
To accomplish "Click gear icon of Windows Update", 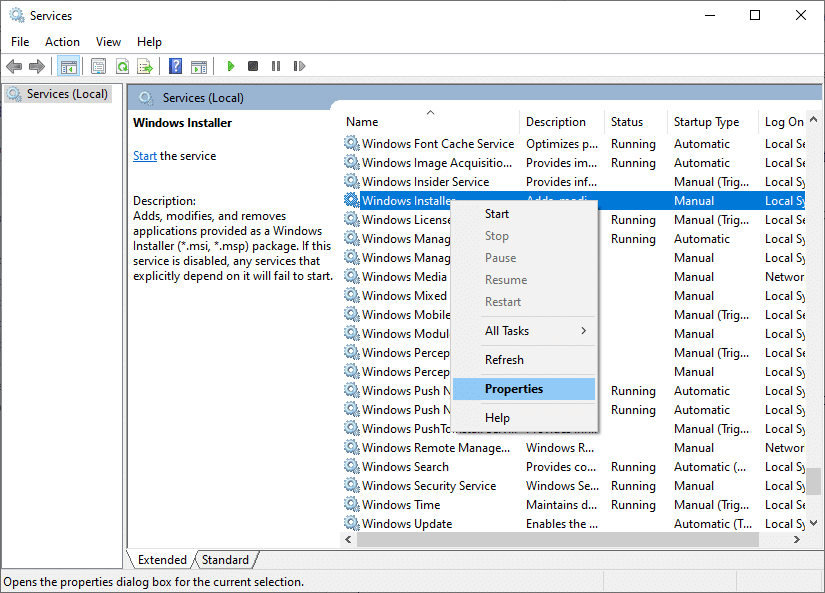I will (x=351, y=523).
